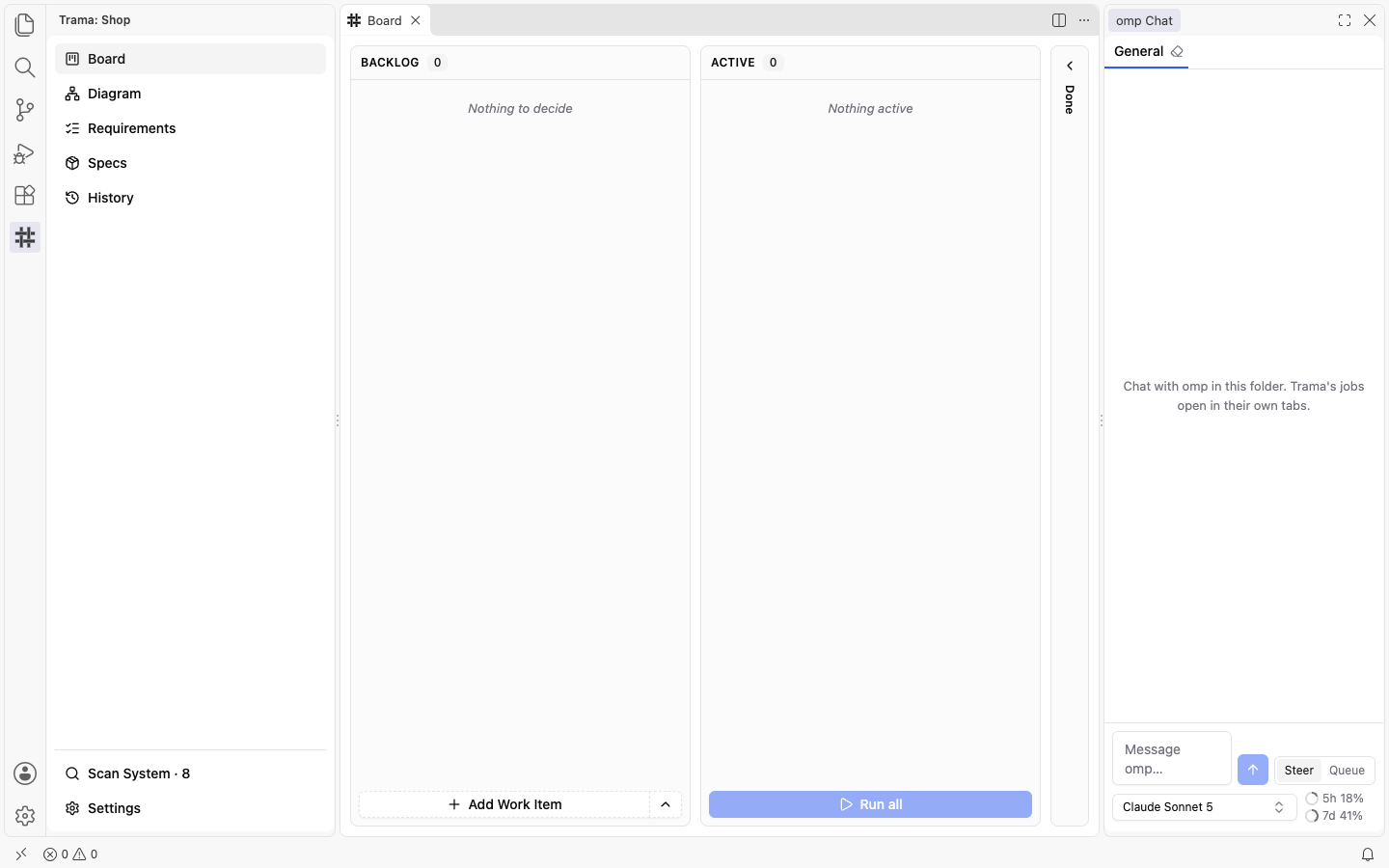Select the General chat tab
1389x868 pixels.
click(x=1138, y=52)
